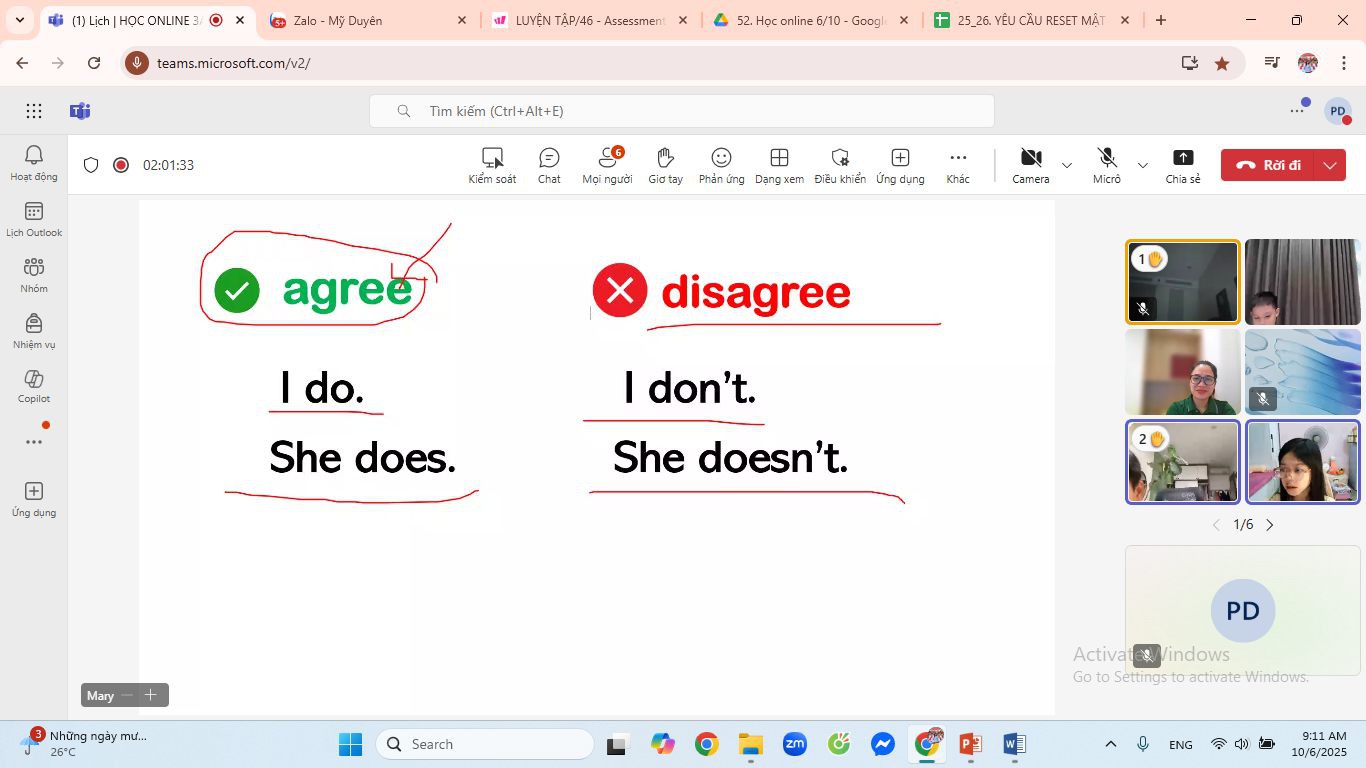Go to next page of participant videos
Viewport: 1366px width, 768px height.
point(1270,525)
